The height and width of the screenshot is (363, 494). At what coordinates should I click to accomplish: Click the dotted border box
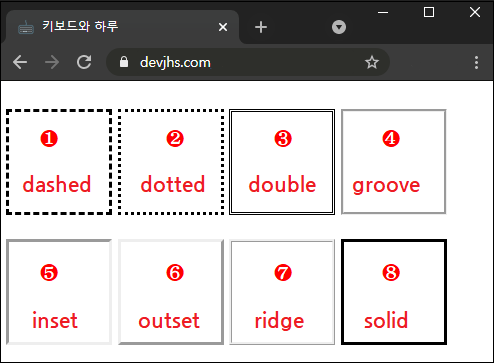click(171, 162)
